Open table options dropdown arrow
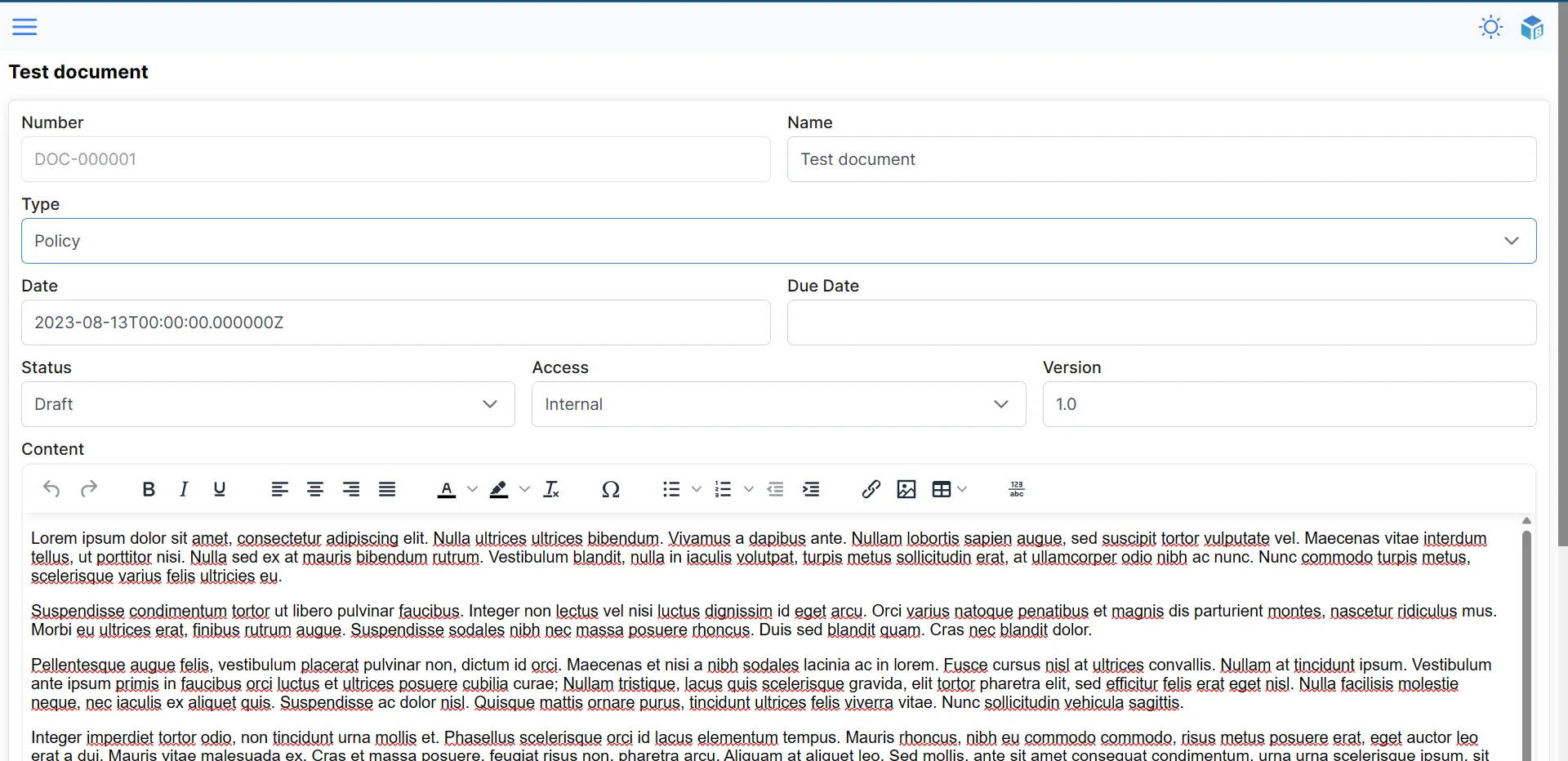The image size is (1568, 761). 962,489
